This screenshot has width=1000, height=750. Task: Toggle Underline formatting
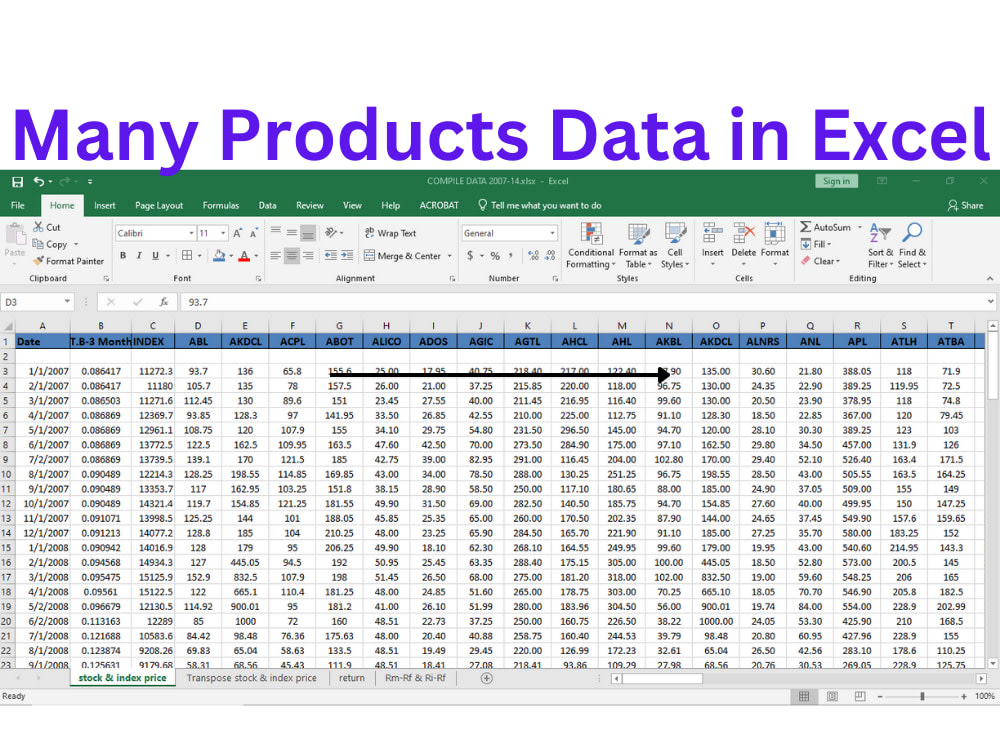[155, 256]
